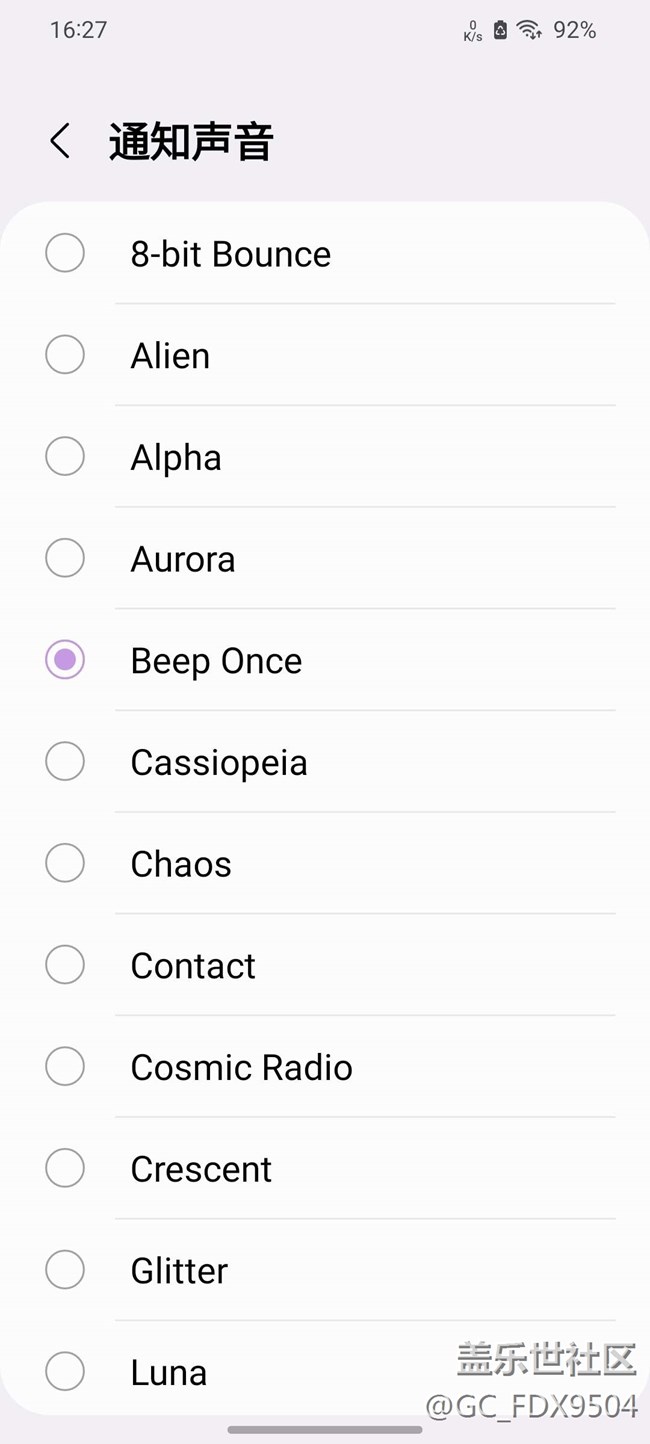Choose the Chaos radio button
650x1444 pixels.
coord(65,864)
